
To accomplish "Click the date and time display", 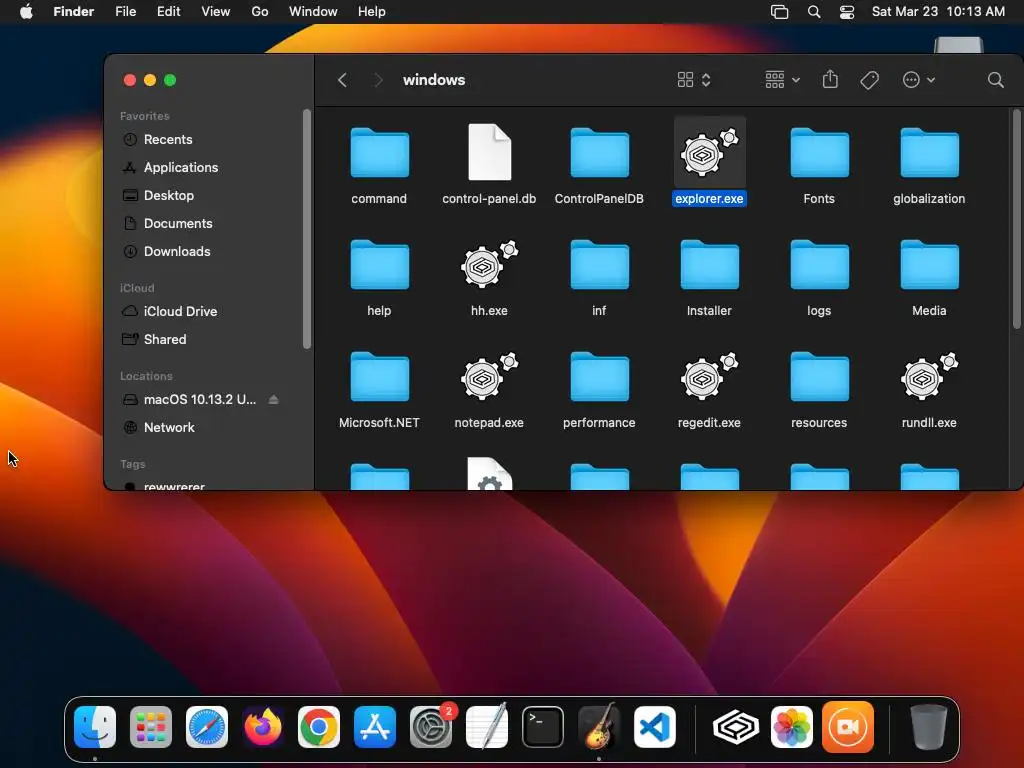I will click(938, 12).
